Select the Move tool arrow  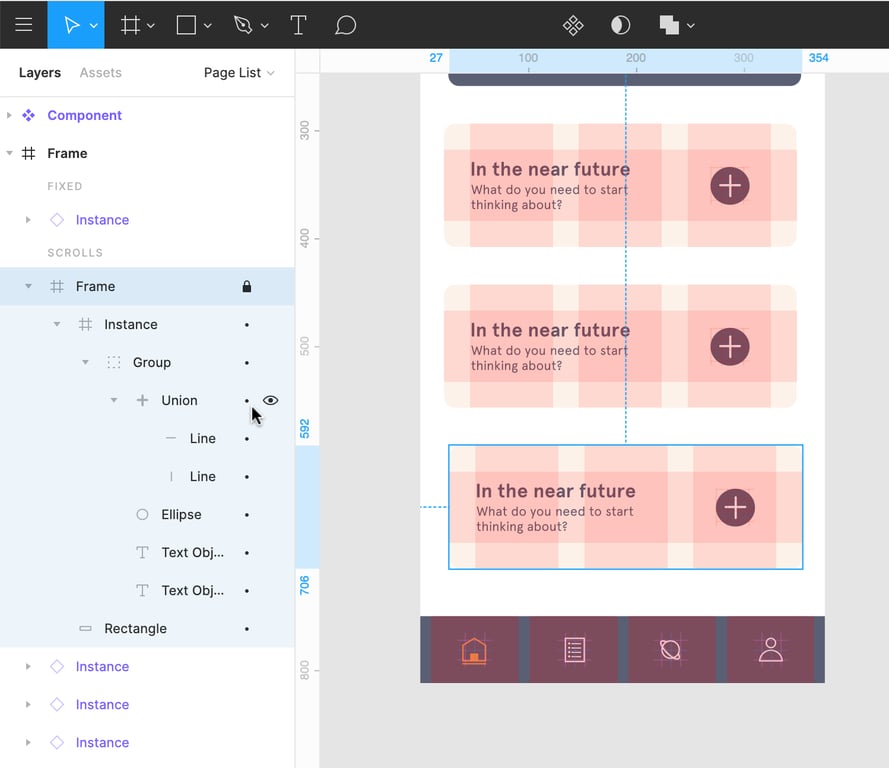[70, 25]
